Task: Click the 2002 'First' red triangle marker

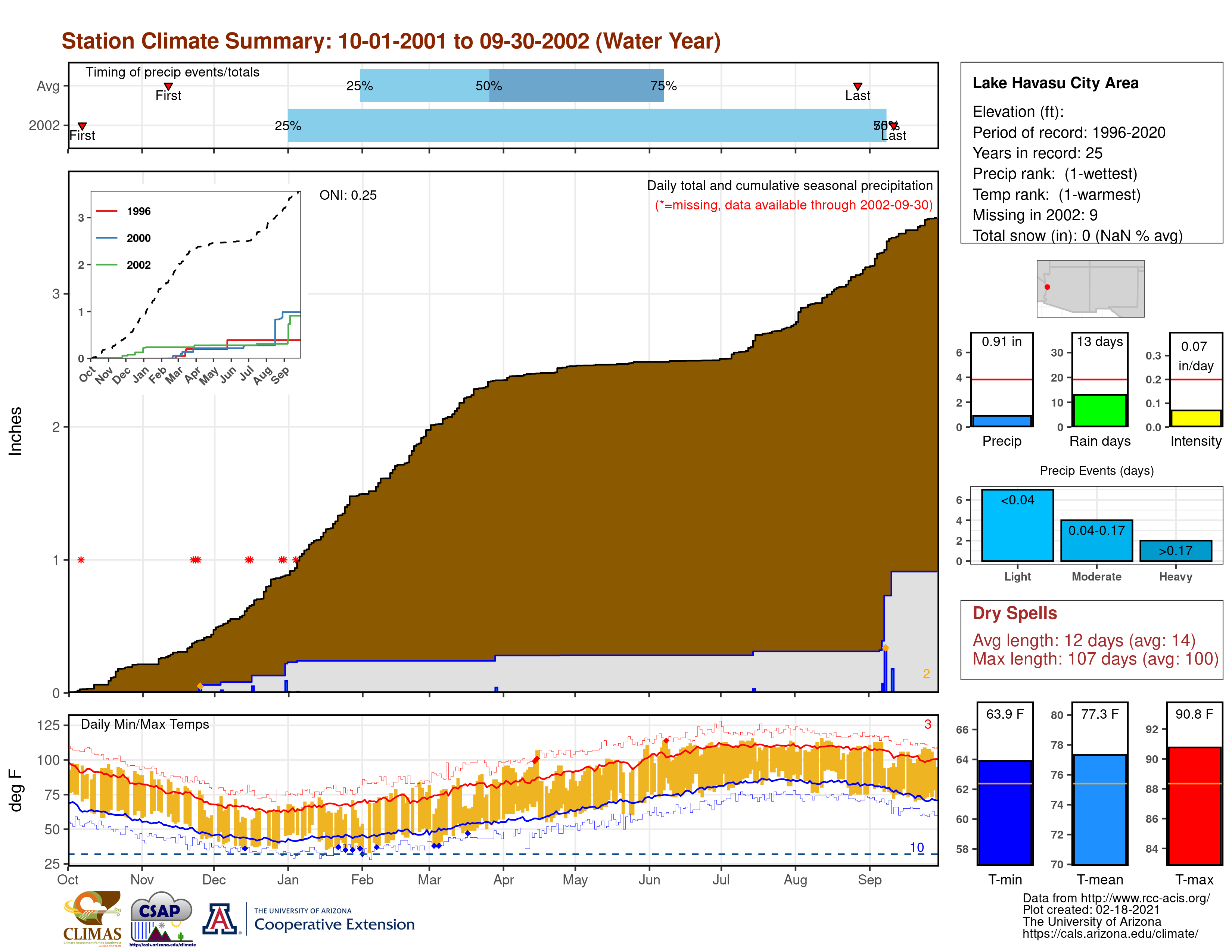Action: (x=83, y=126)
